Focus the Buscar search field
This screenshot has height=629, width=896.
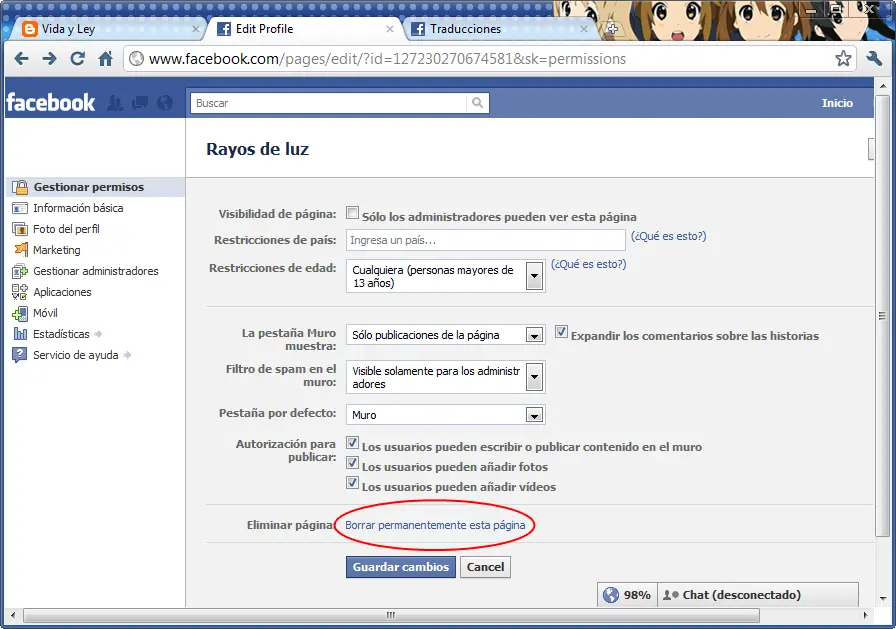click(329, 103)
